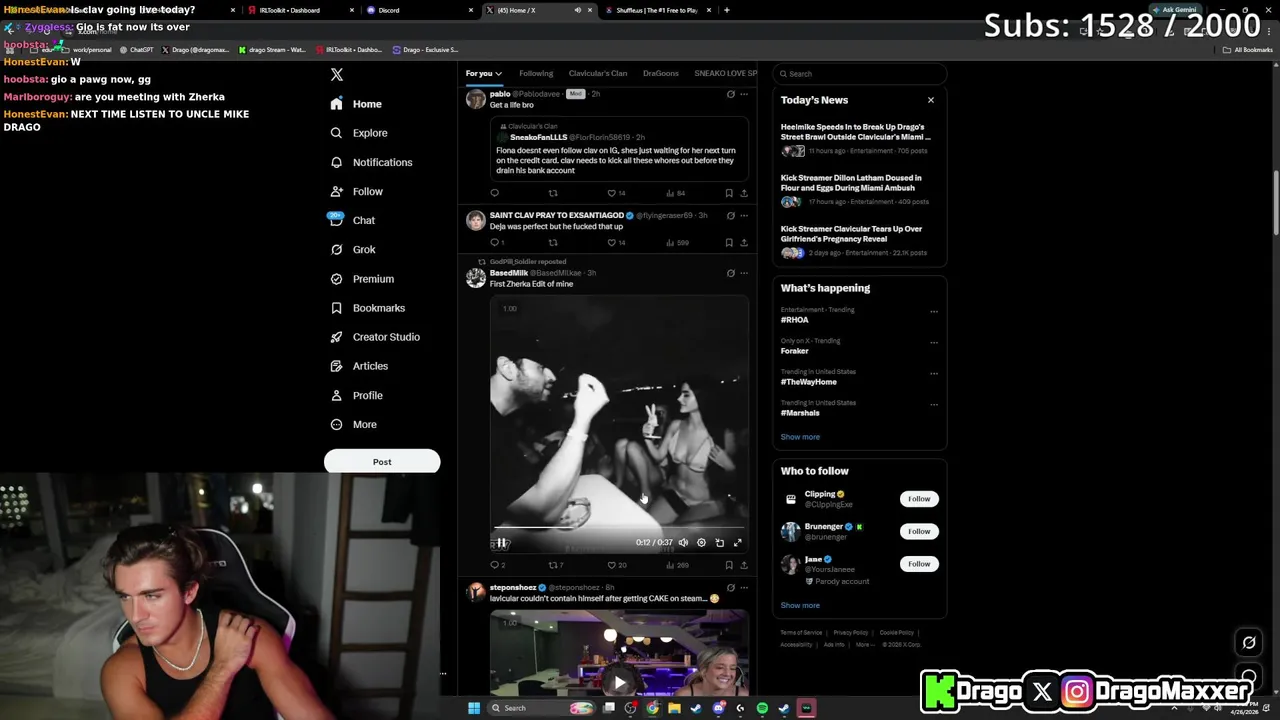Open more options on pablo's post
1280x720 pixels.
tap(744, 94)
